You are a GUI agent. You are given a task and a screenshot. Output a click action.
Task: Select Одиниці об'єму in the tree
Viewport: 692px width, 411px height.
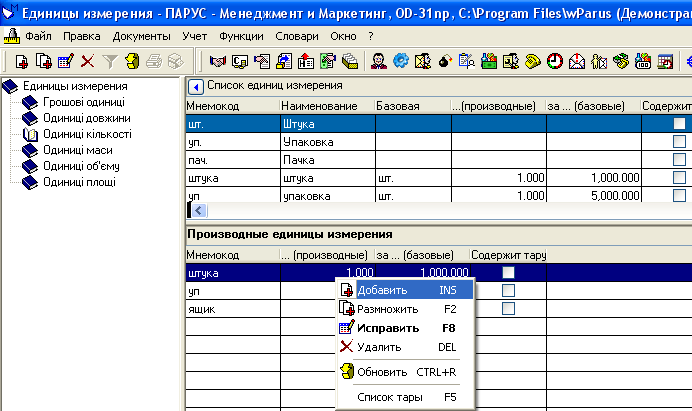[81, 166]
